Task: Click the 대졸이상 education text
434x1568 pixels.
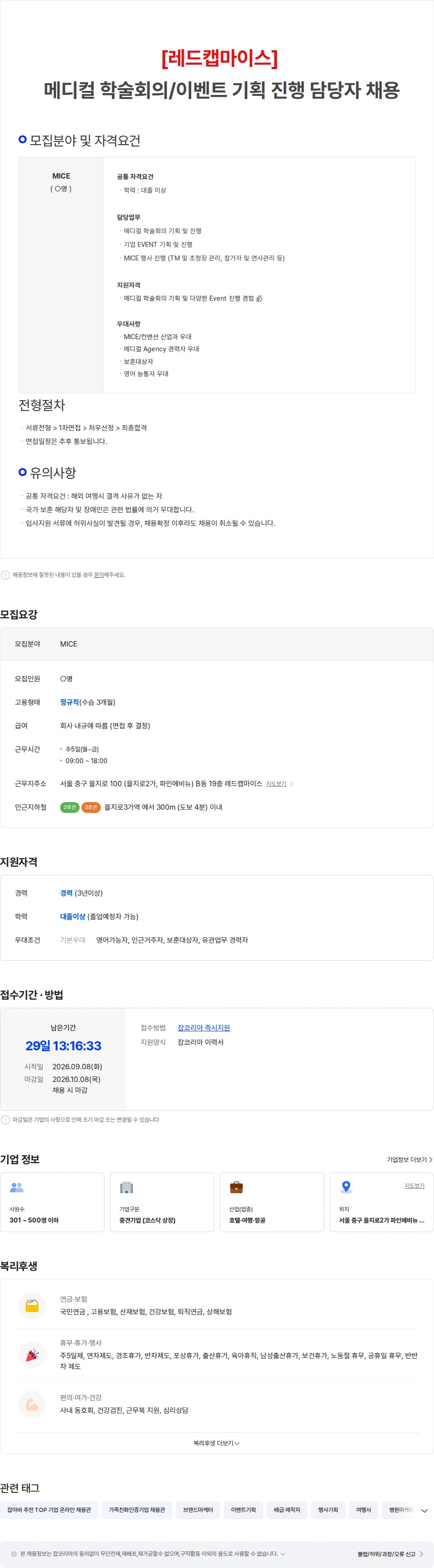Action: click(x=72, y=916)
